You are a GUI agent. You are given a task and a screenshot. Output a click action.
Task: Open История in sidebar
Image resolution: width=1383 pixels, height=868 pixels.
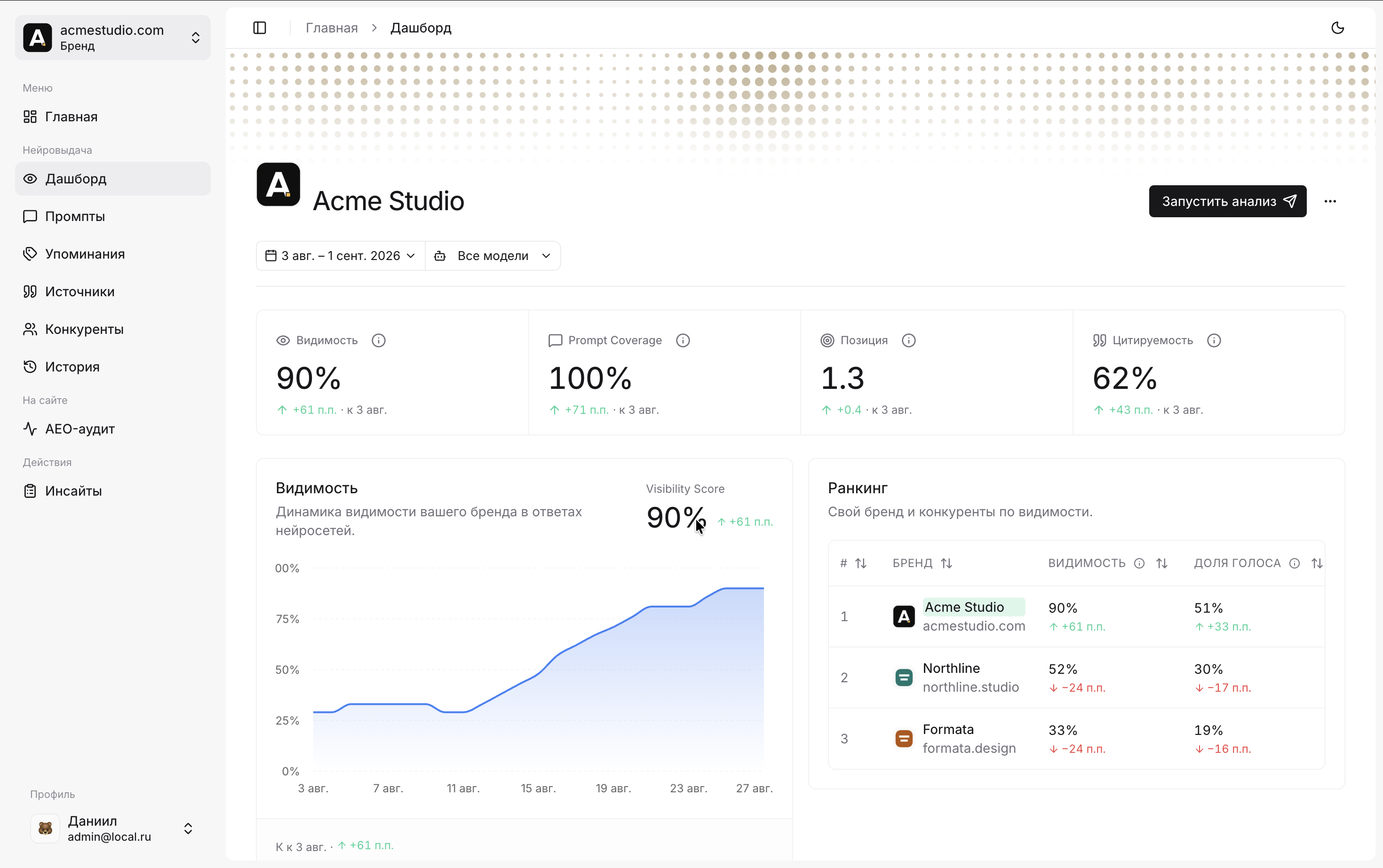pos(112,367)
